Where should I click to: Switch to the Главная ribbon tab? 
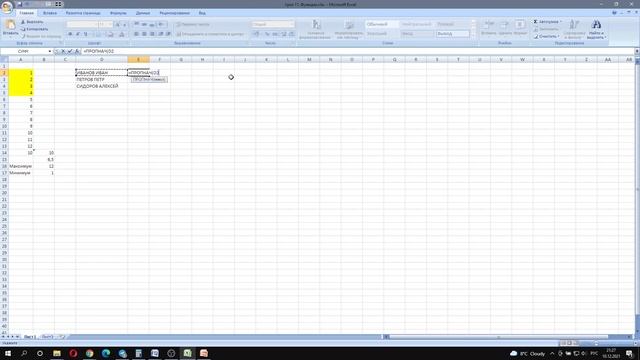[27, 13]
